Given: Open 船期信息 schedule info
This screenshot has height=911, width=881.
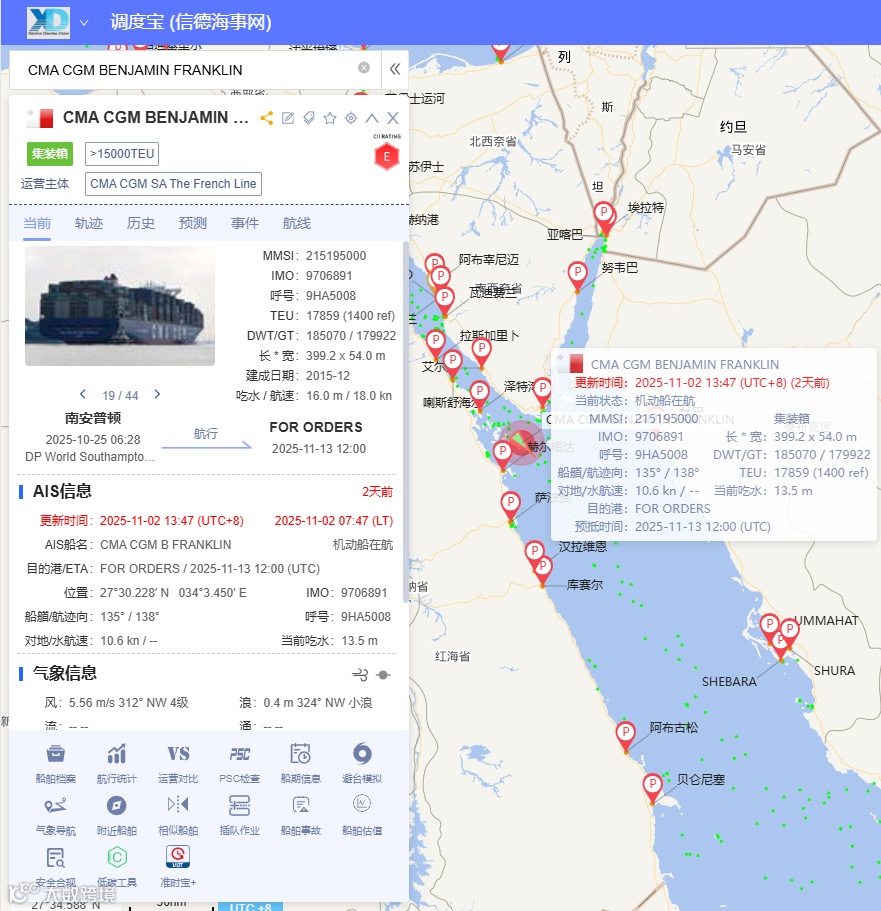Looking at the screenshot, I should tap(300, 762).
